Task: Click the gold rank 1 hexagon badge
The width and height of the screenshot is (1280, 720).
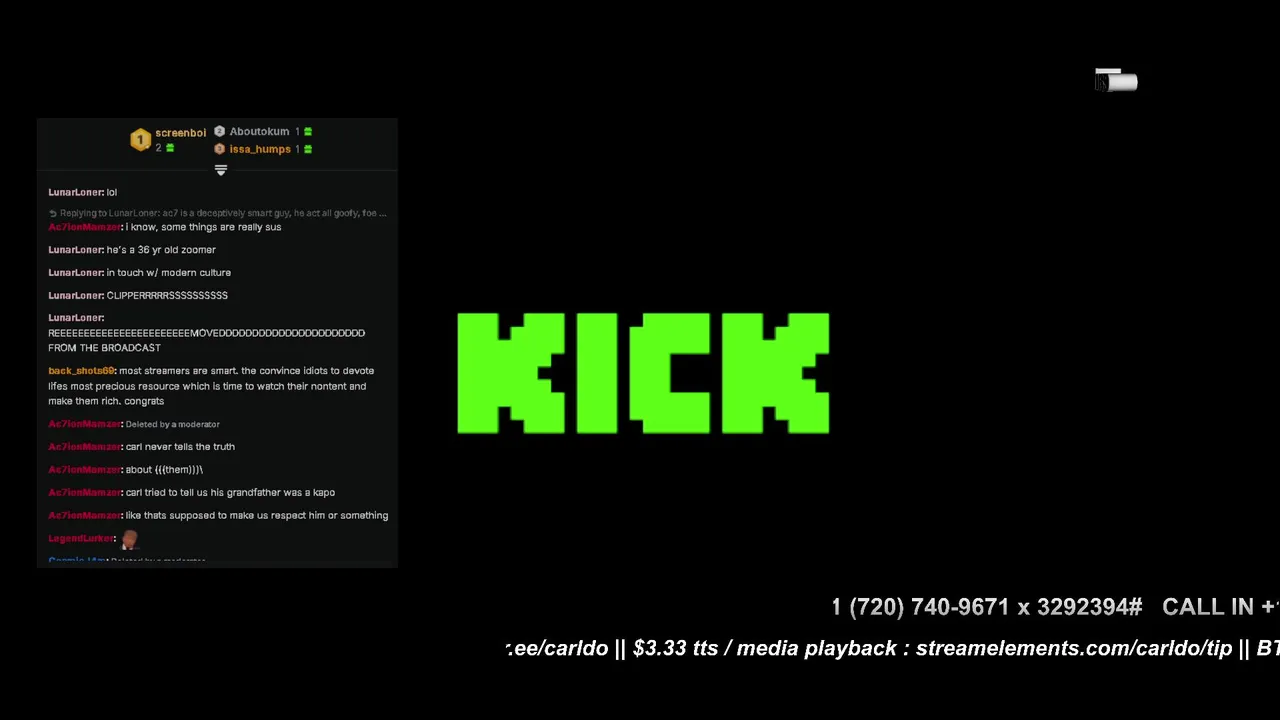Action: 140,140
